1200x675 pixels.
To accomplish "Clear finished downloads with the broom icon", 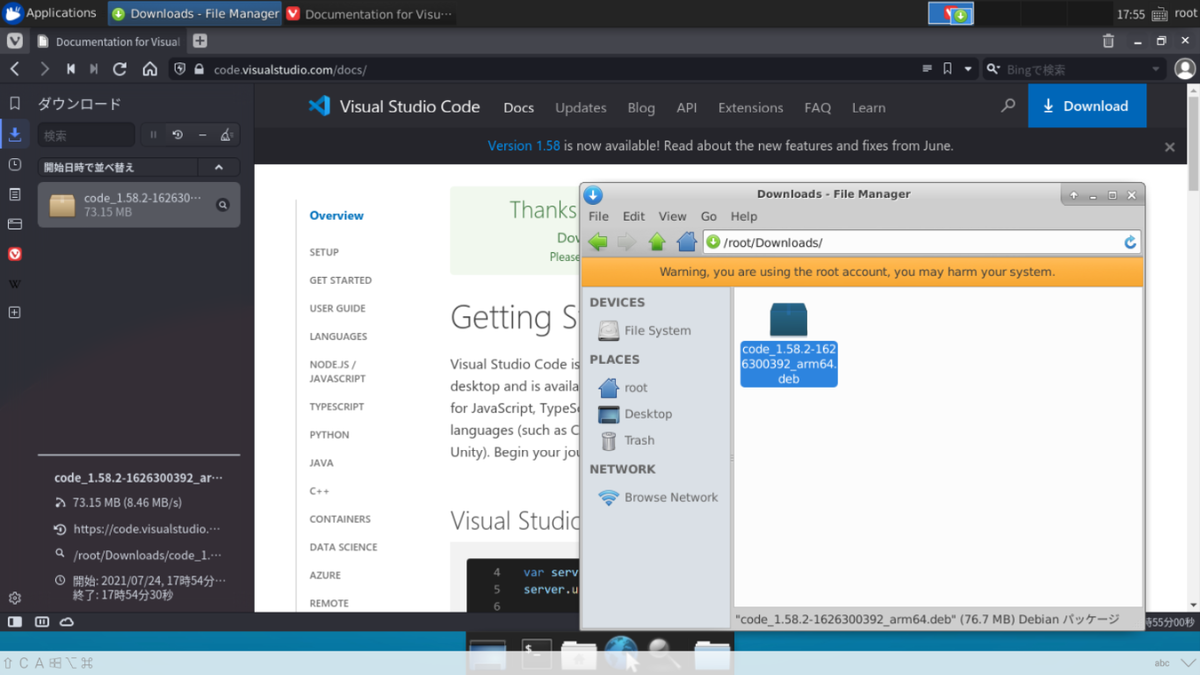I will tap(227, 135).
